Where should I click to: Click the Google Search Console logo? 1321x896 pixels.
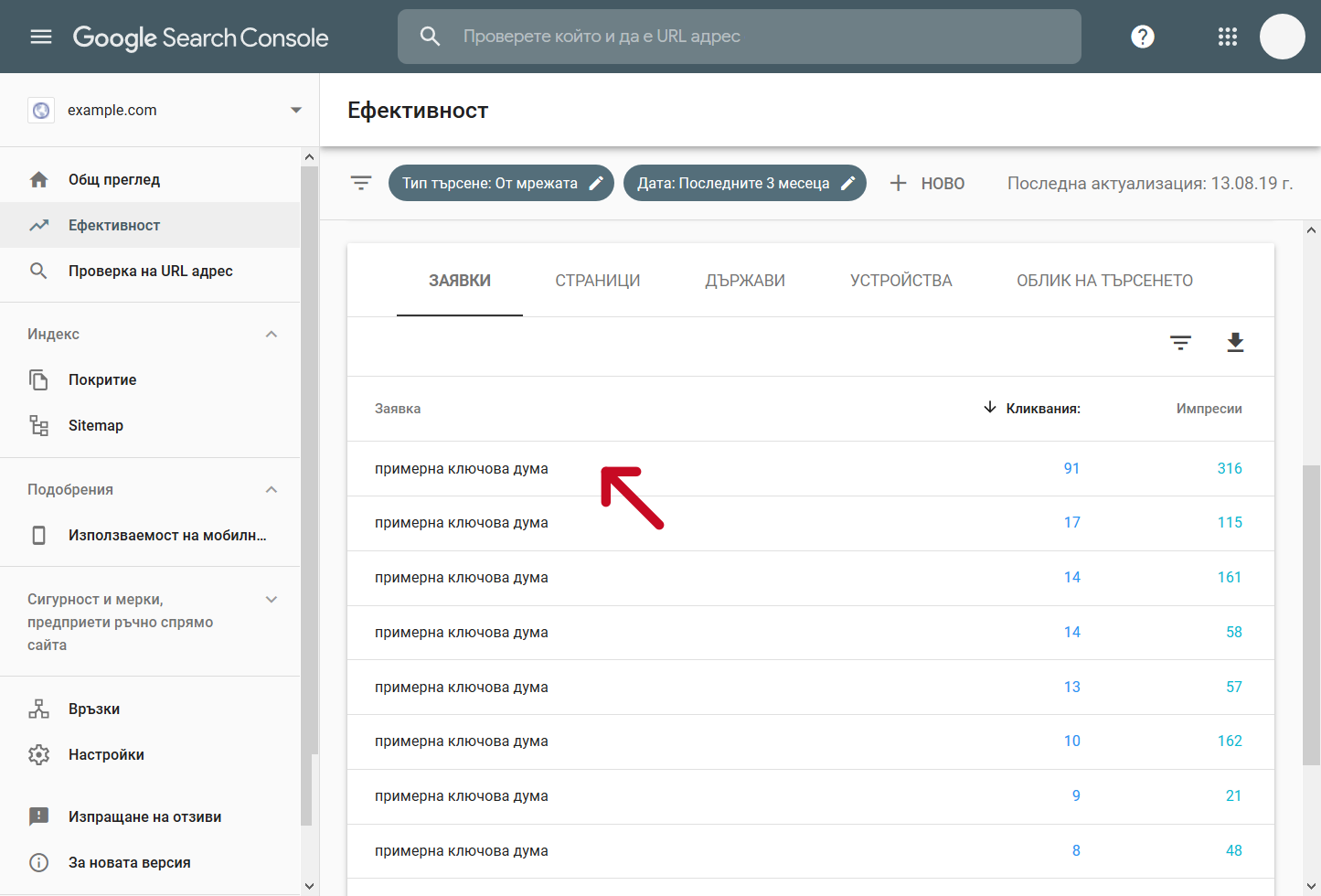(200, 37)
